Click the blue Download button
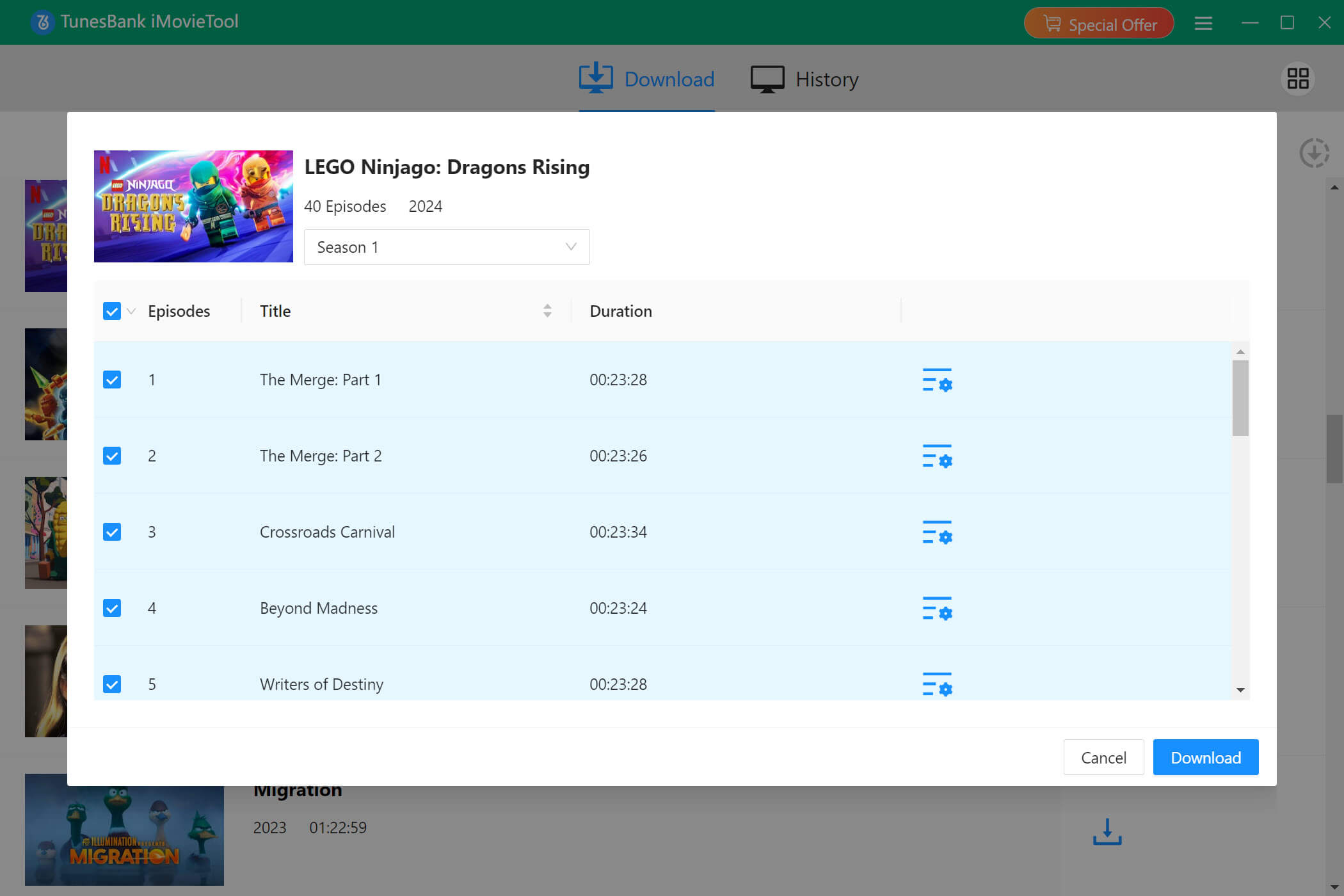This screenshot has height=896, width=1344. point(1206,758)
